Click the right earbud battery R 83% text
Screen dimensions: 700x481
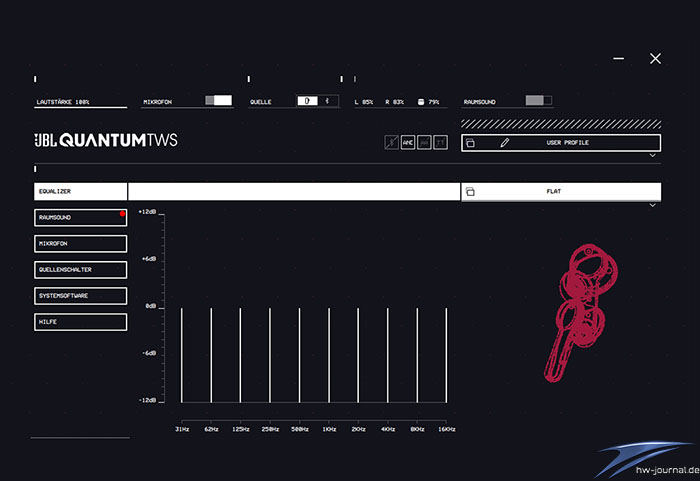(395, 102)
